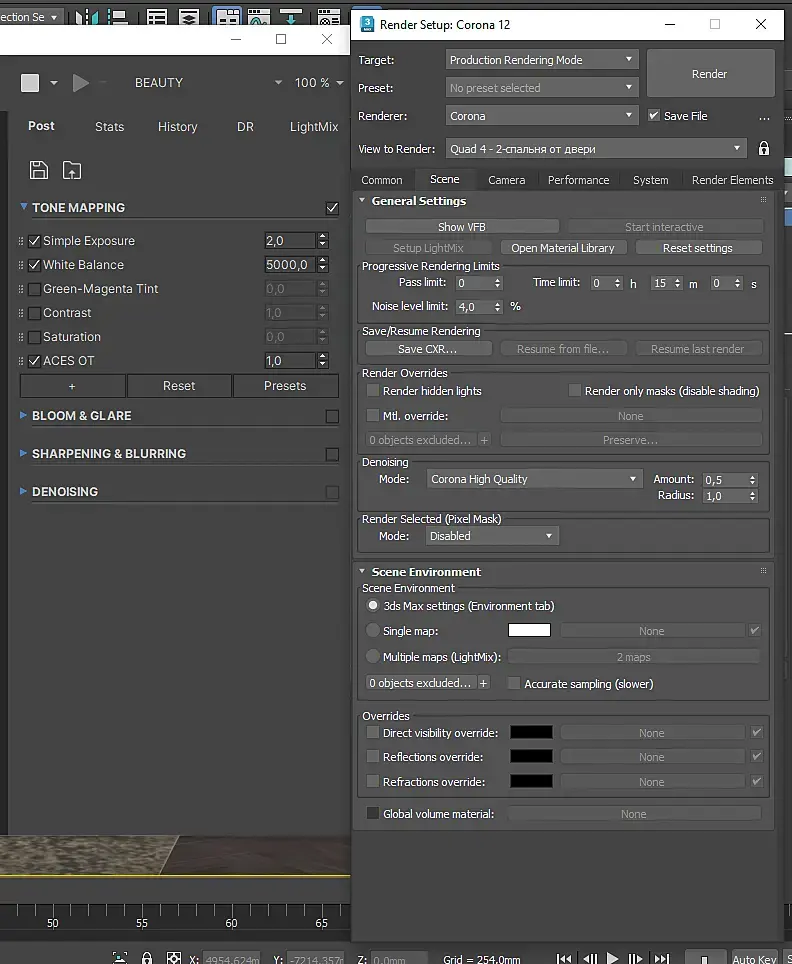
Task: Open the Renderer dropdown showing Corona
Action: [x=542, y=116]
